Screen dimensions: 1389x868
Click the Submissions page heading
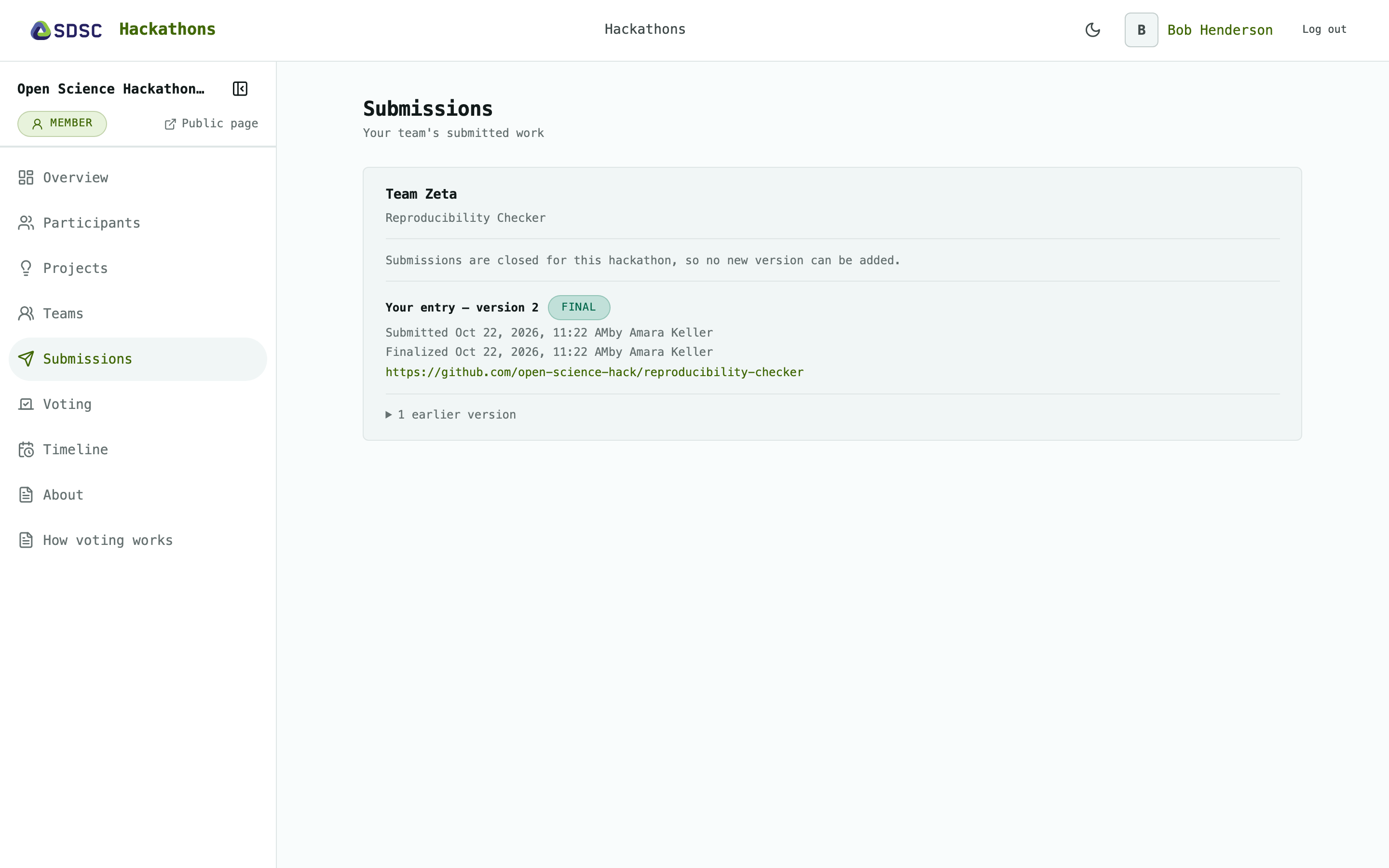[428, 108]
